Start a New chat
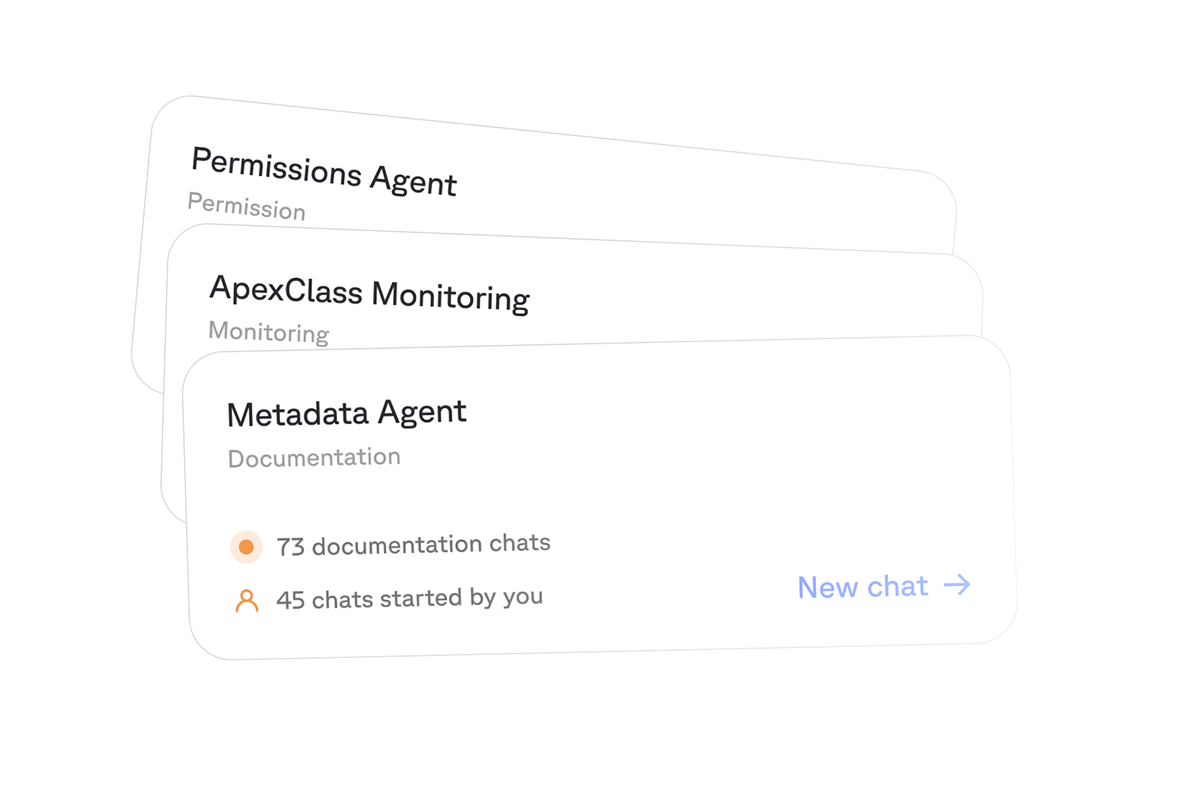Viewport: 1200px width, 800px height. pyautogui.click(x=863, y=587)
